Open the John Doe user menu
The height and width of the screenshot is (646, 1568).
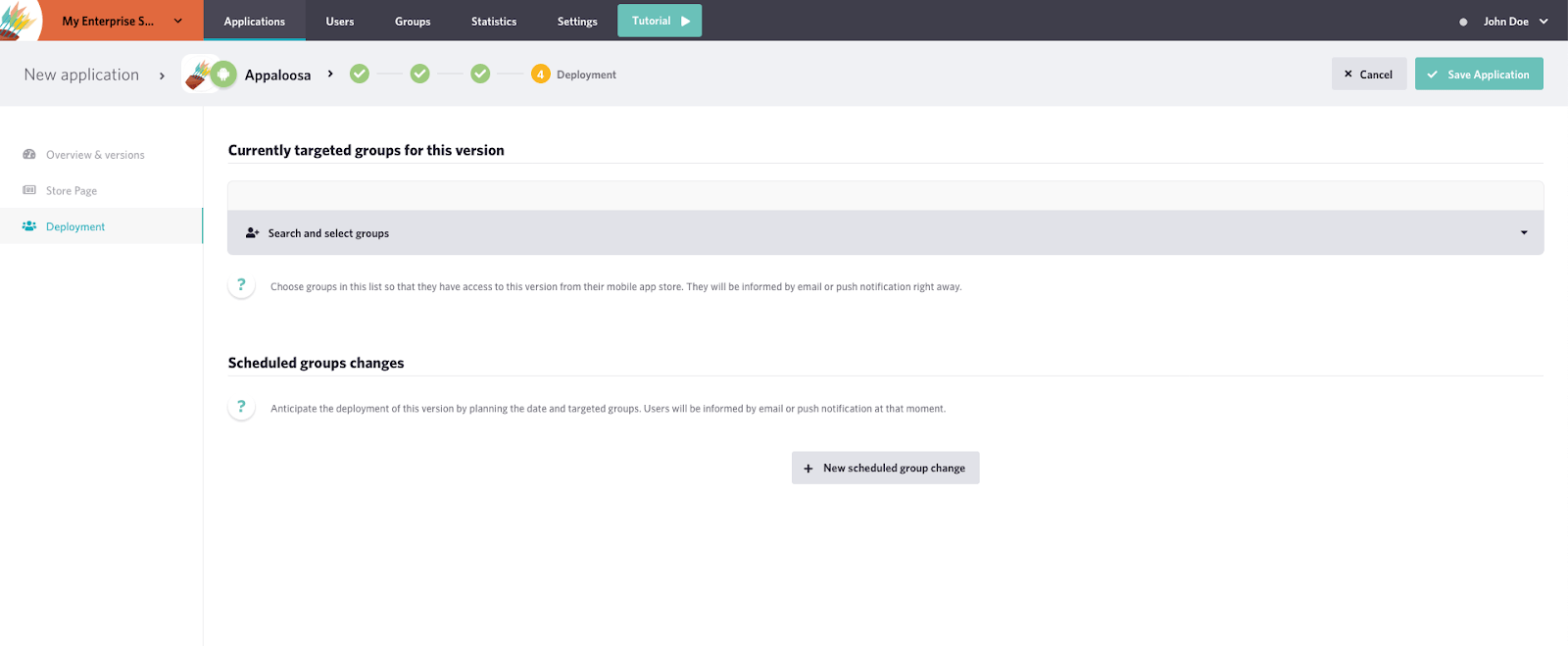coord(1515,21)
